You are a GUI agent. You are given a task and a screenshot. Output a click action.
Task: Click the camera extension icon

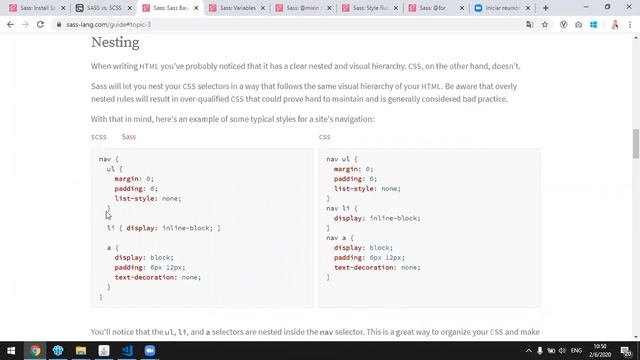pyautogui.click(x=578, y=24)
